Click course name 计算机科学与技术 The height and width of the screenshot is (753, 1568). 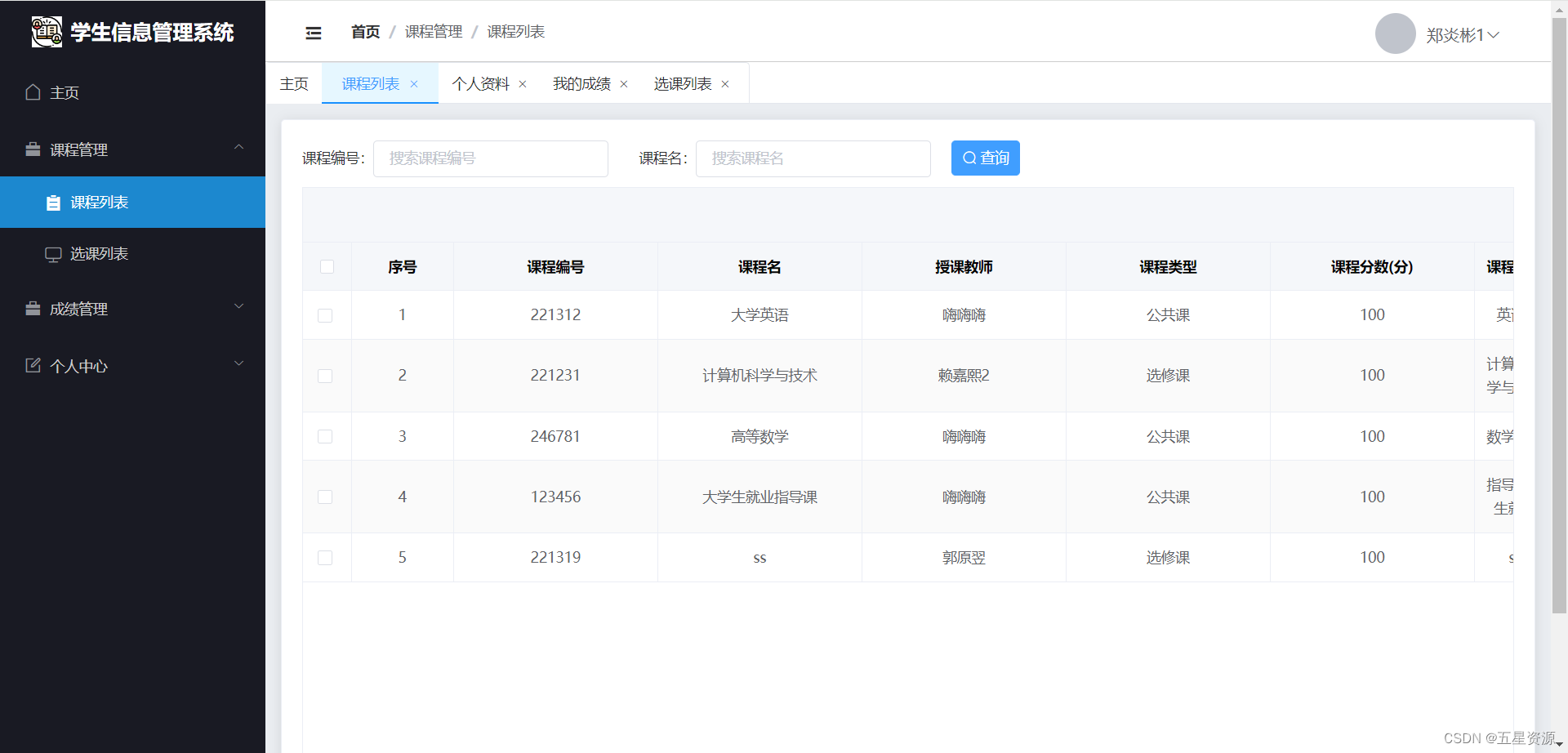(759, 376)
